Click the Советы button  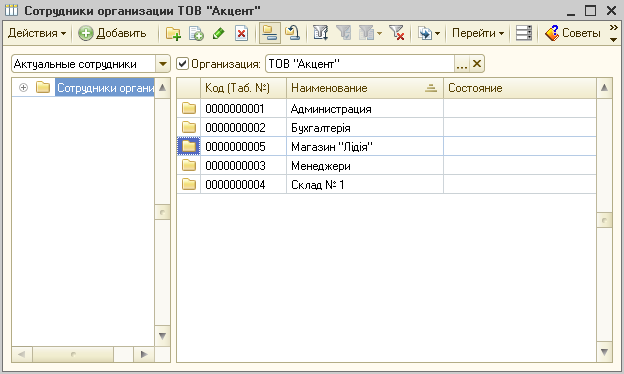tap(572, 33)
